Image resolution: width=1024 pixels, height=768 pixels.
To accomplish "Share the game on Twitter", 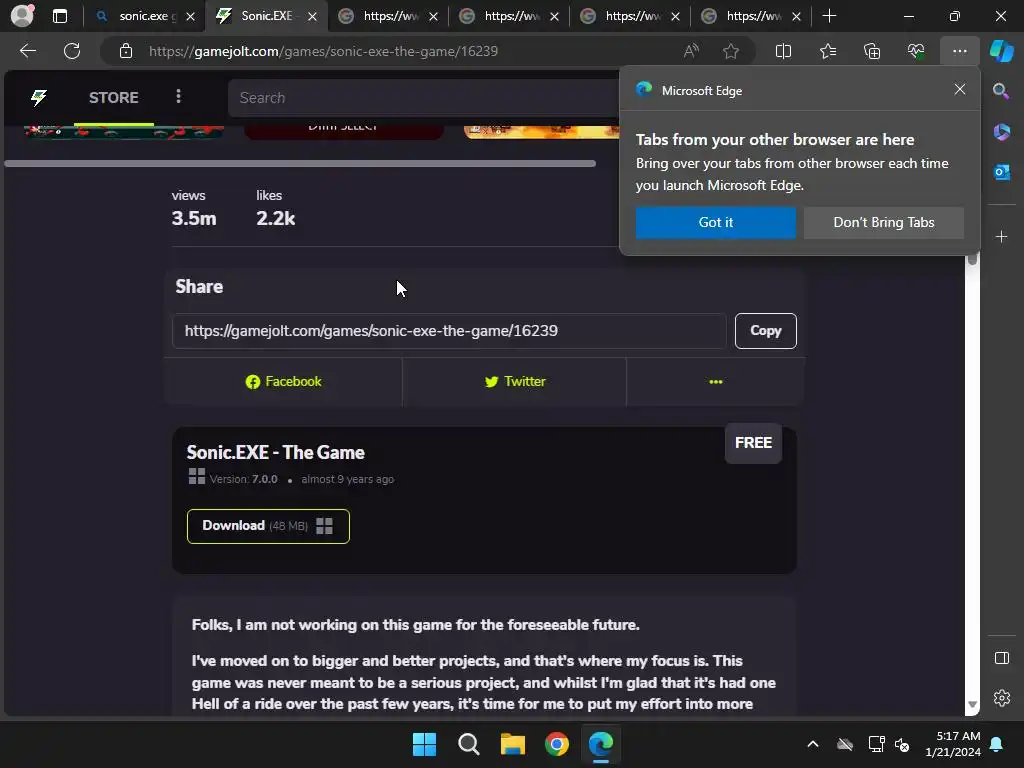I will [x=515, y=381].
